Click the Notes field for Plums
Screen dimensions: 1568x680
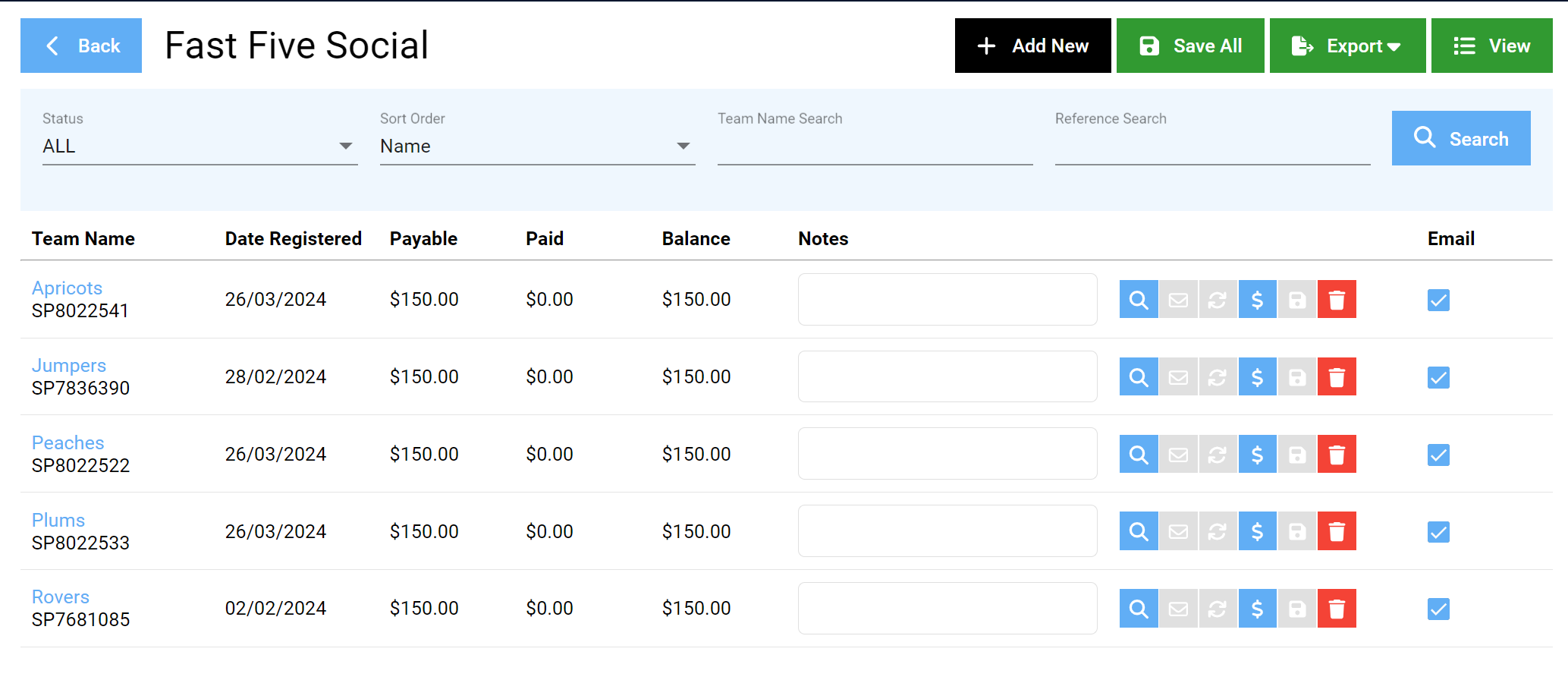tap(947, 531)
